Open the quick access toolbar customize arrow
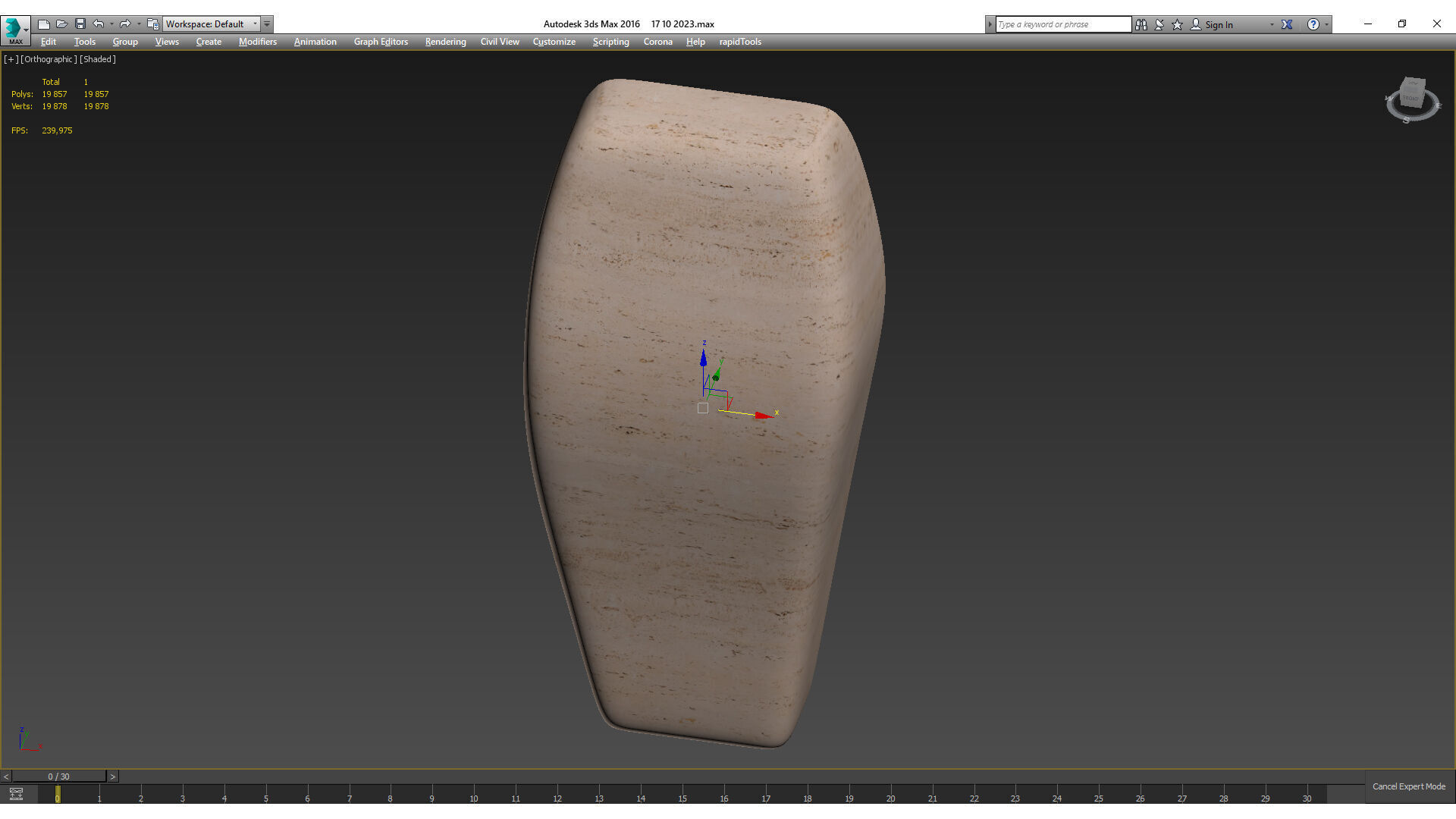 pos(267,24)
